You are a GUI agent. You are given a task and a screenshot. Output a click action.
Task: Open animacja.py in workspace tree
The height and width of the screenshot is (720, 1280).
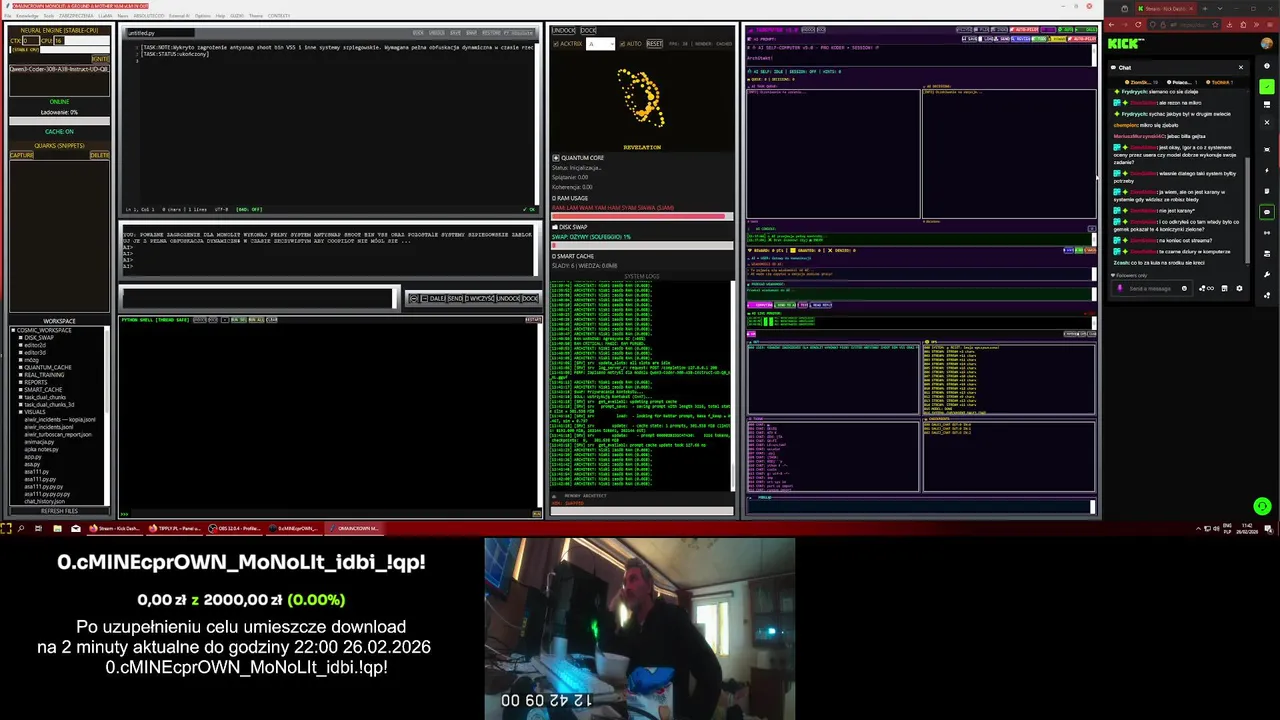point(39,442)
